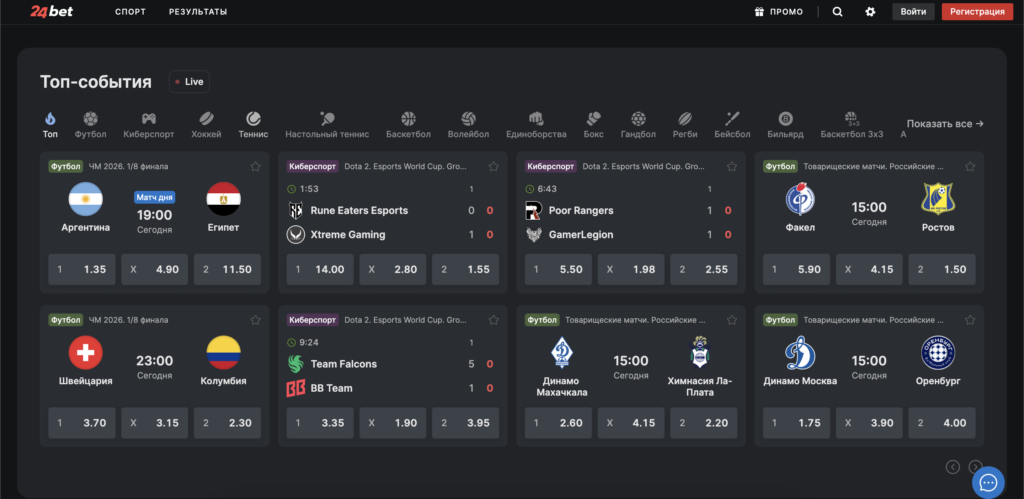Select the Регби sport filter
The width and height of the screenshot is (1024, 499).
tap(685, 125)
